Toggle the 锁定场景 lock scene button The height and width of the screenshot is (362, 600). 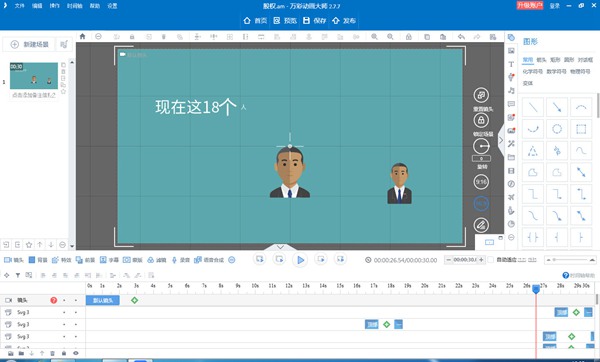(x=481, y=120)
